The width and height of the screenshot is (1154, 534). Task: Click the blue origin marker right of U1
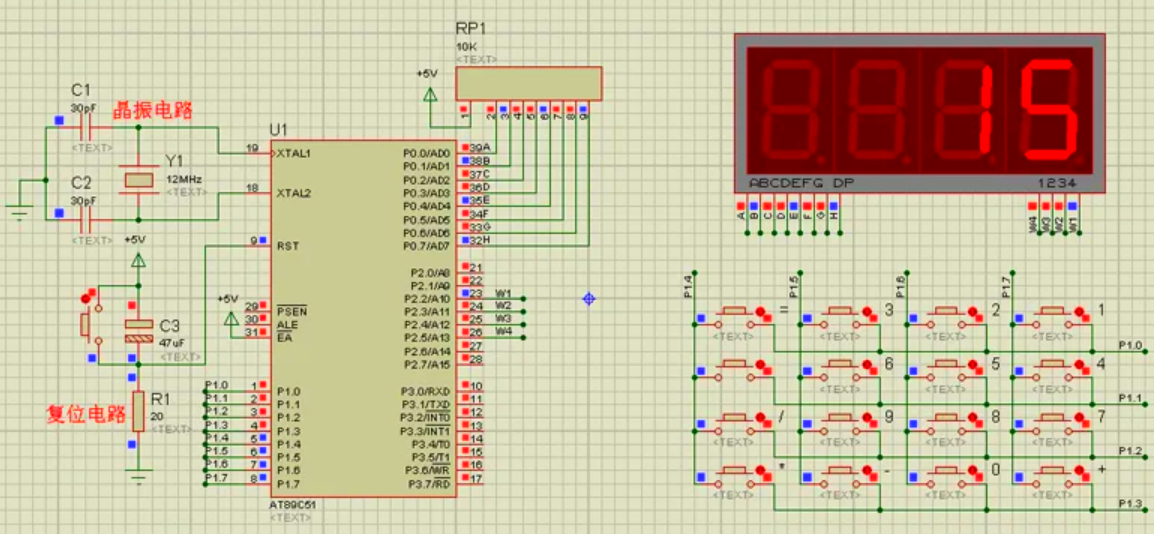[588, 299]
